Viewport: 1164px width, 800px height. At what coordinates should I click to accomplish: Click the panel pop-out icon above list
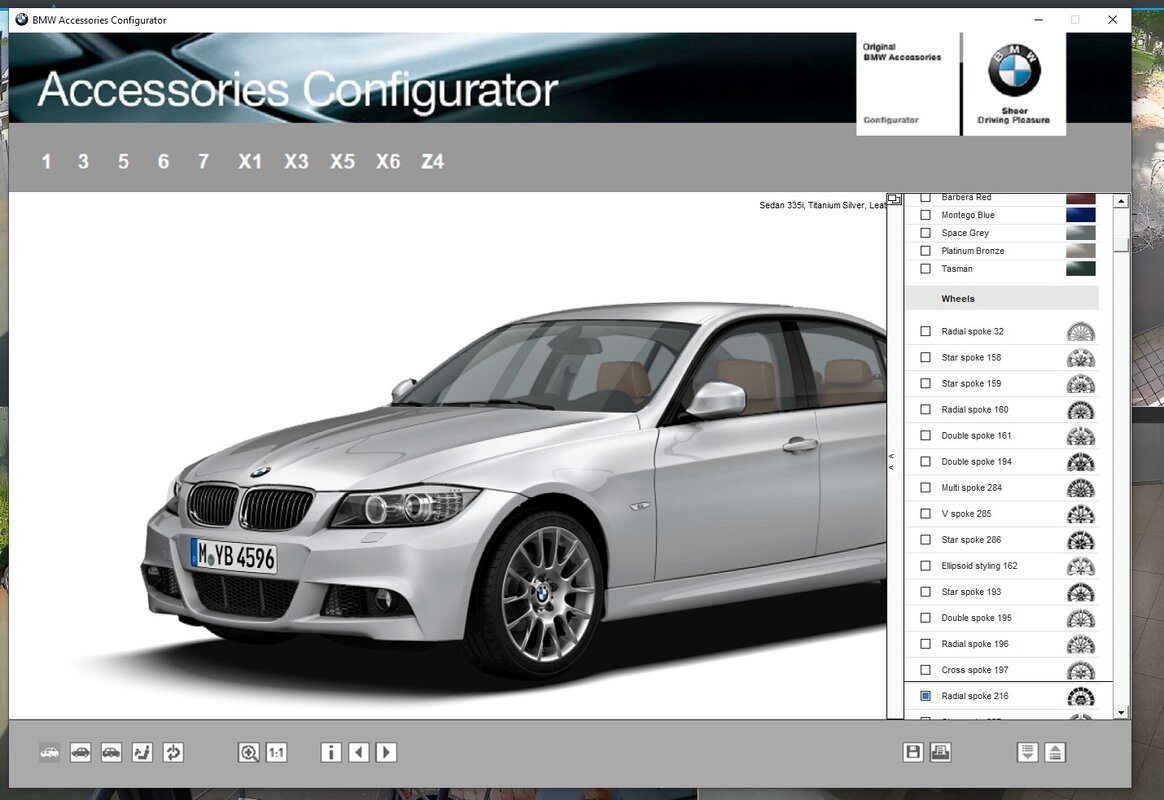(894, 199)
